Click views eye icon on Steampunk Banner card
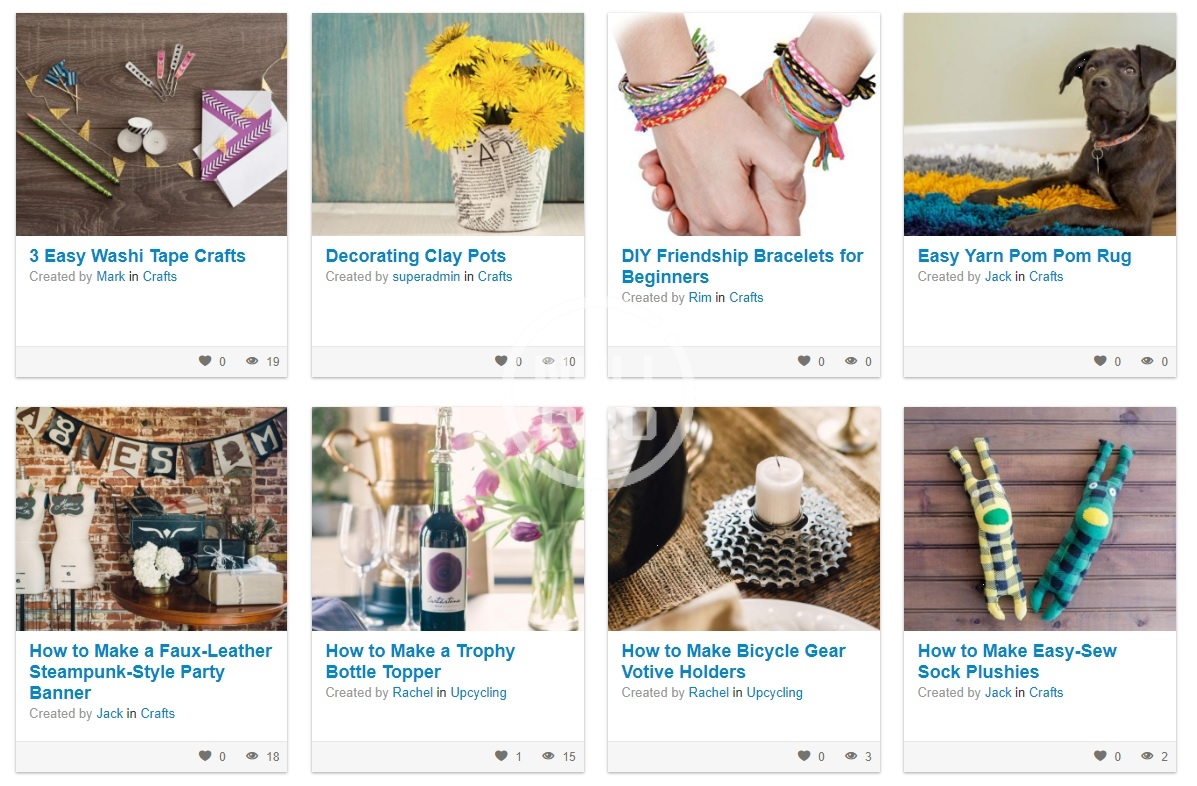 252,756
